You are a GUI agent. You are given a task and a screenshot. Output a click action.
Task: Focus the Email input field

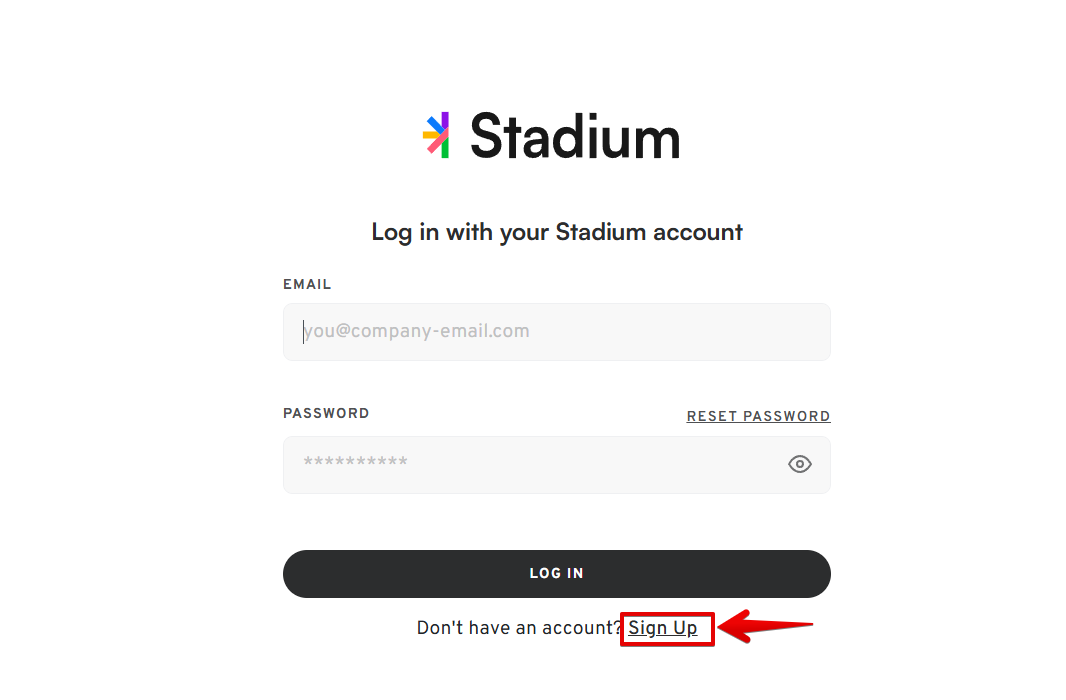556,332
